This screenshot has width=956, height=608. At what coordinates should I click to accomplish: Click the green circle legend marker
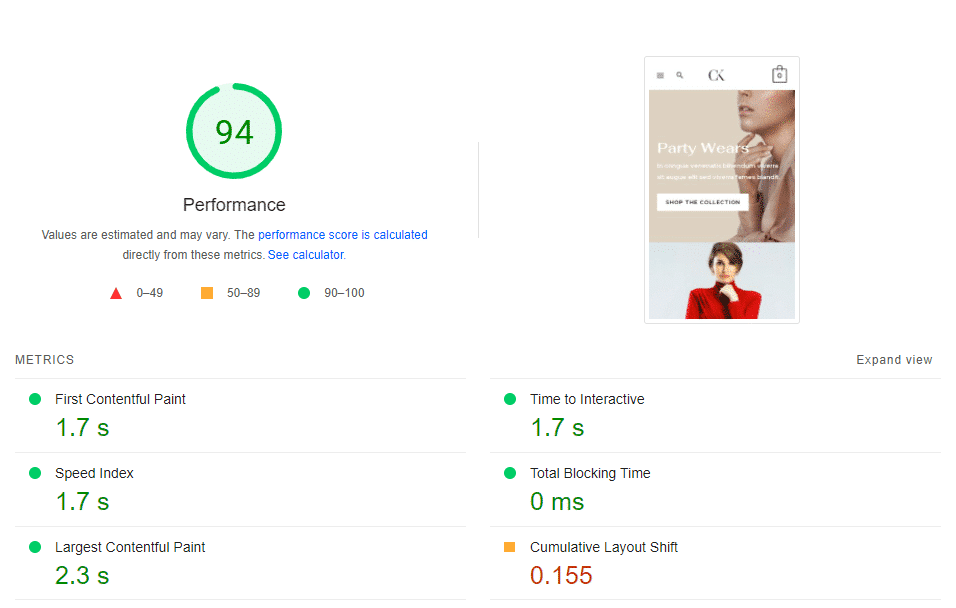click(303, 292)
